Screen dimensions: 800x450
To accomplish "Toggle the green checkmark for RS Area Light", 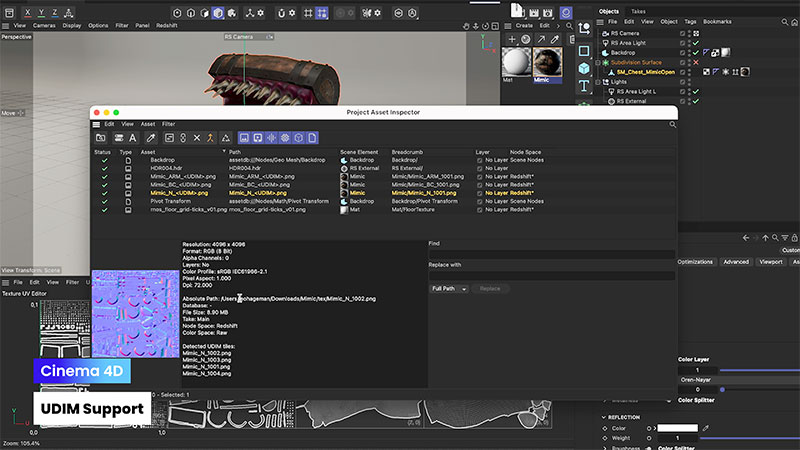I will (x=695, y=43).
